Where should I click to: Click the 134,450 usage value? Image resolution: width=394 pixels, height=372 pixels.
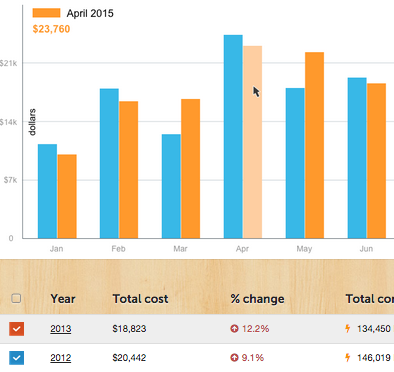pyautogui.click(x=374, y=329)
